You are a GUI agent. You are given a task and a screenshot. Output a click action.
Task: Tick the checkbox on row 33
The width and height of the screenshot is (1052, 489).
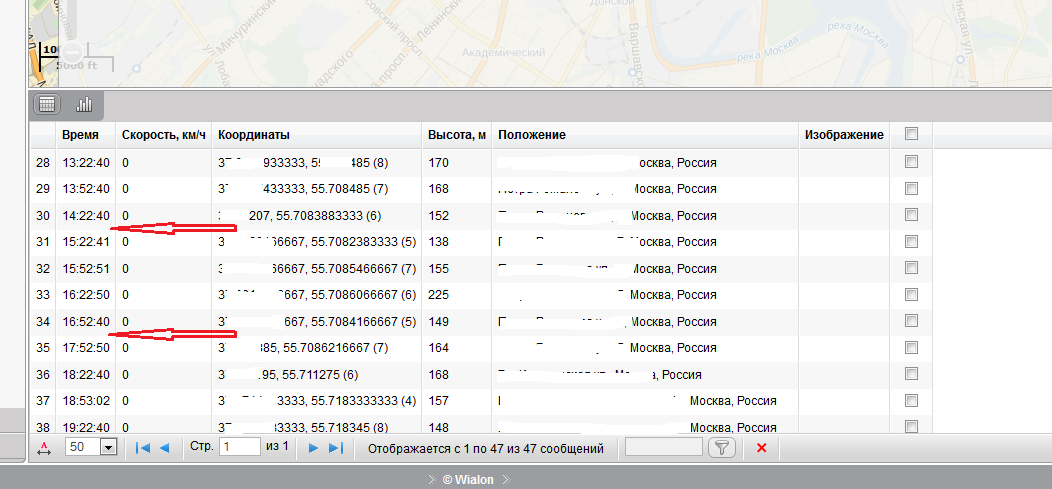(911, 294)
